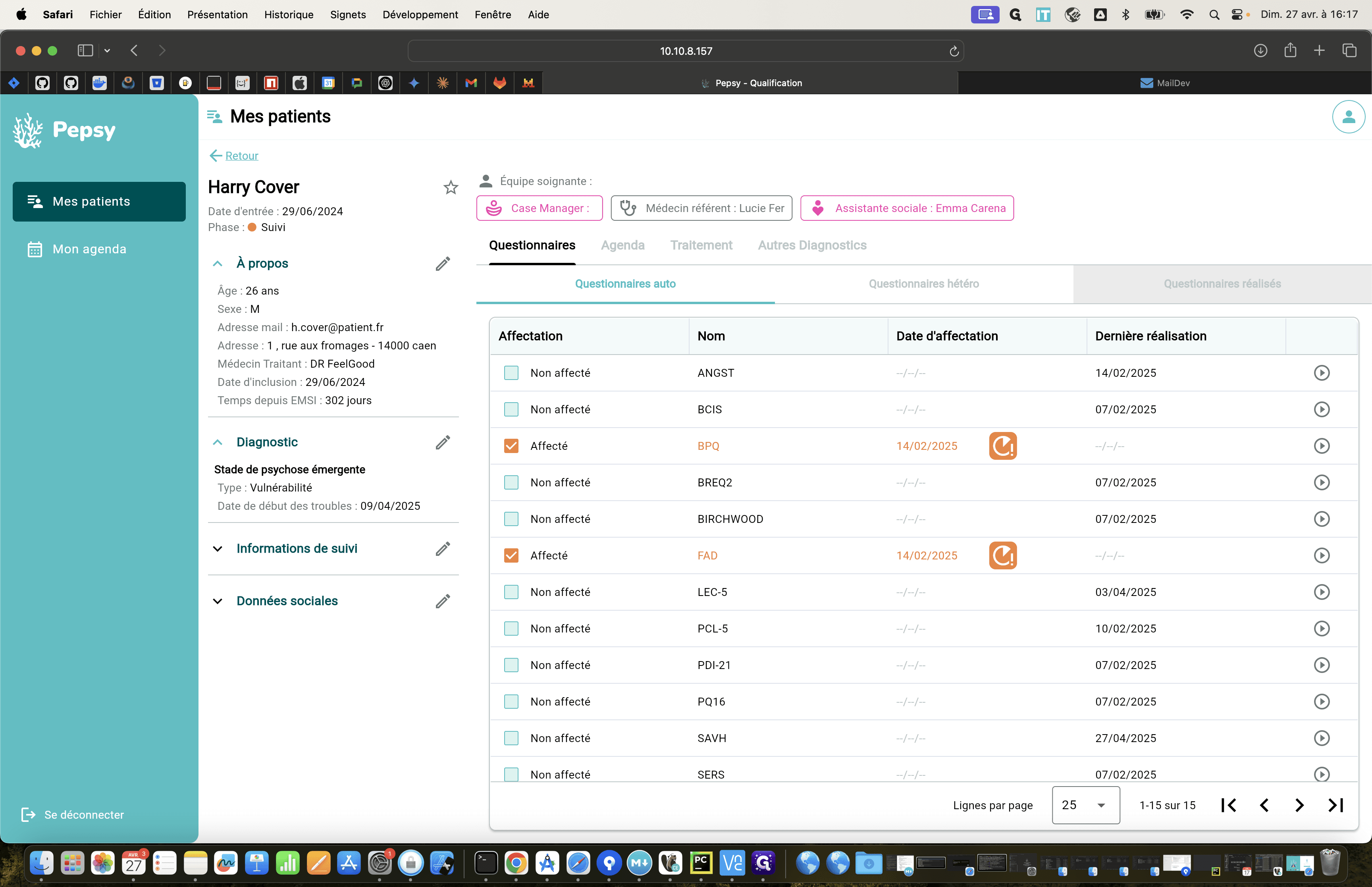Open the Historique menu in the menu bar
1372x887 pixels.
(289, 14)
